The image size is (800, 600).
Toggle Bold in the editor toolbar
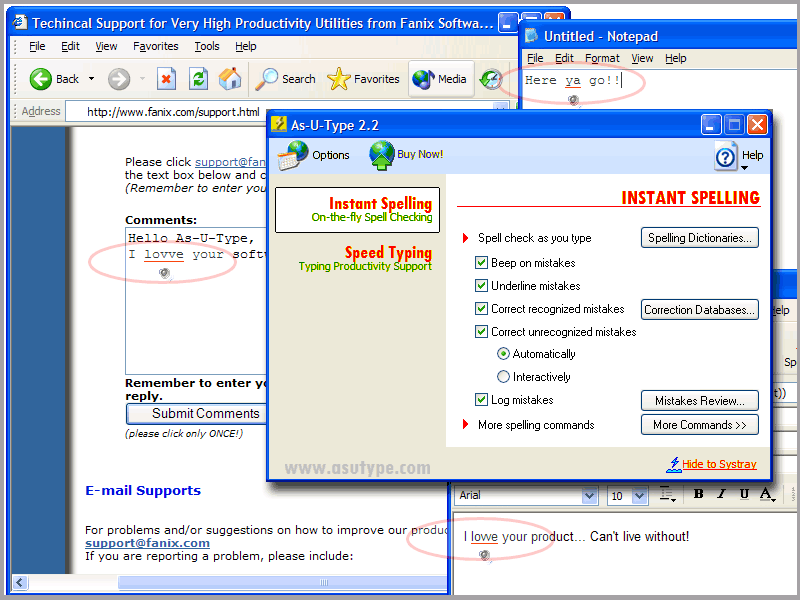pos(698,494)
